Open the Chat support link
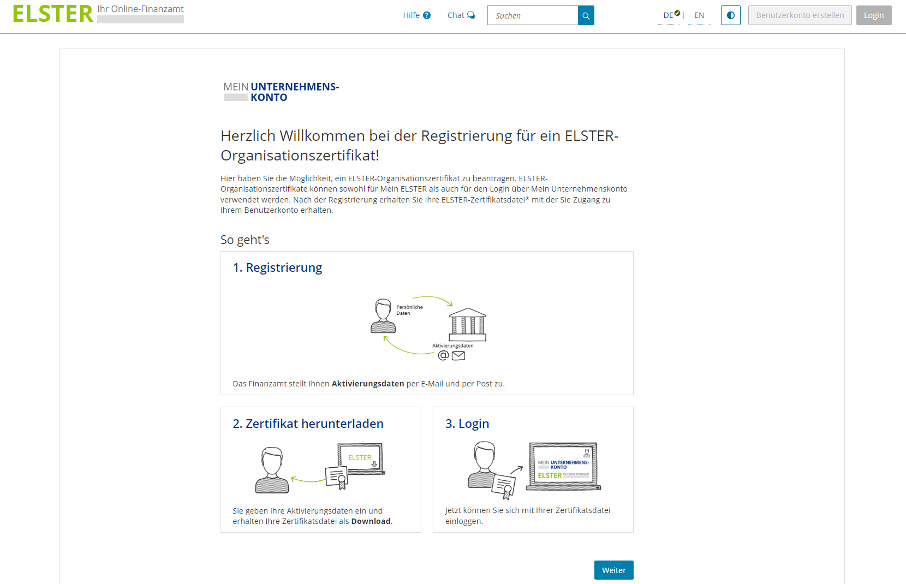Screen dimensions: 906x584 pyautogui.click(x=461, y=16)
